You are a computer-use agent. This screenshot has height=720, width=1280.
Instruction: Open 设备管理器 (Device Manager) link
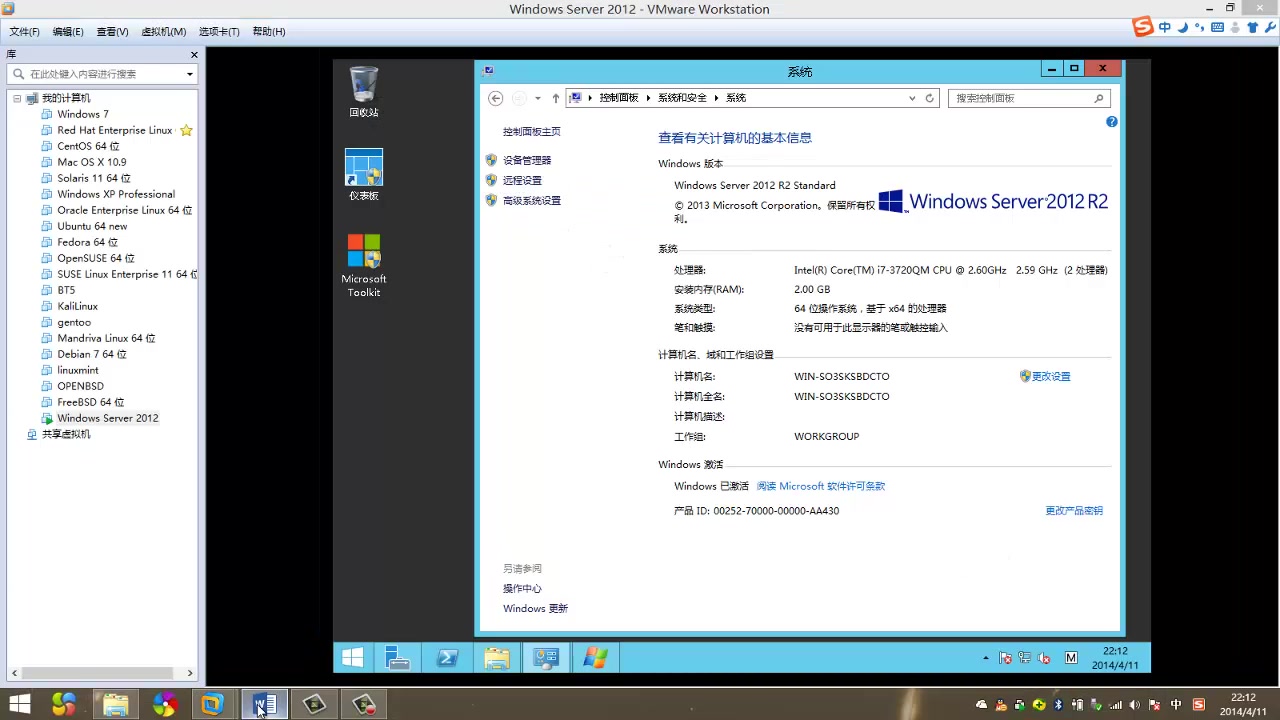[x=527, y=160]
